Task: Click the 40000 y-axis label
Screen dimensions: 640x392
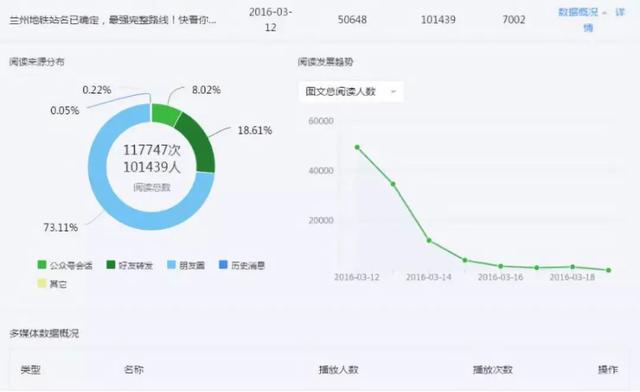Action: (321, 171)
